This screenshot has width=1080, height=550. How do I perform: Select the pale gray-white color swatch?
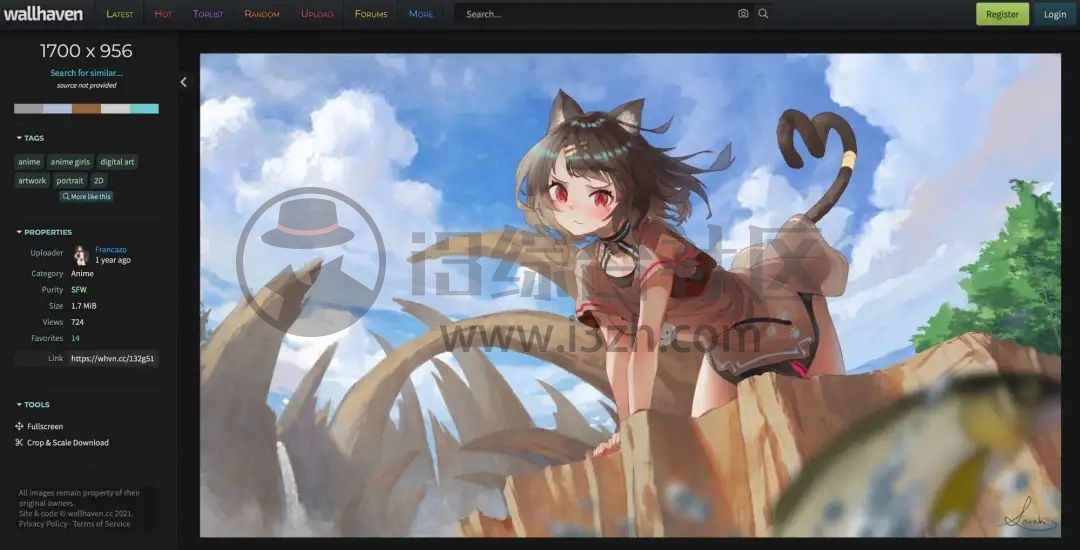115,109
